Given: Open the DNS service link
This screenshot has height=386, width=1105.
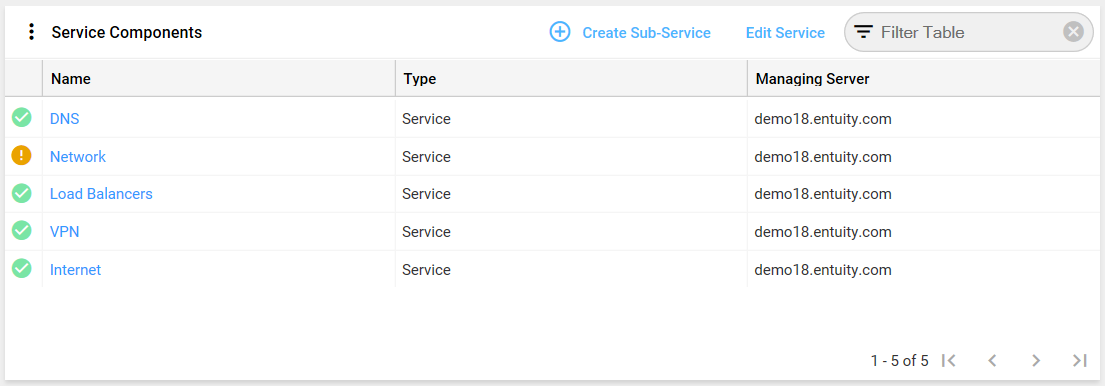Looking at the screenshot, I should click(x=64, y=119).
